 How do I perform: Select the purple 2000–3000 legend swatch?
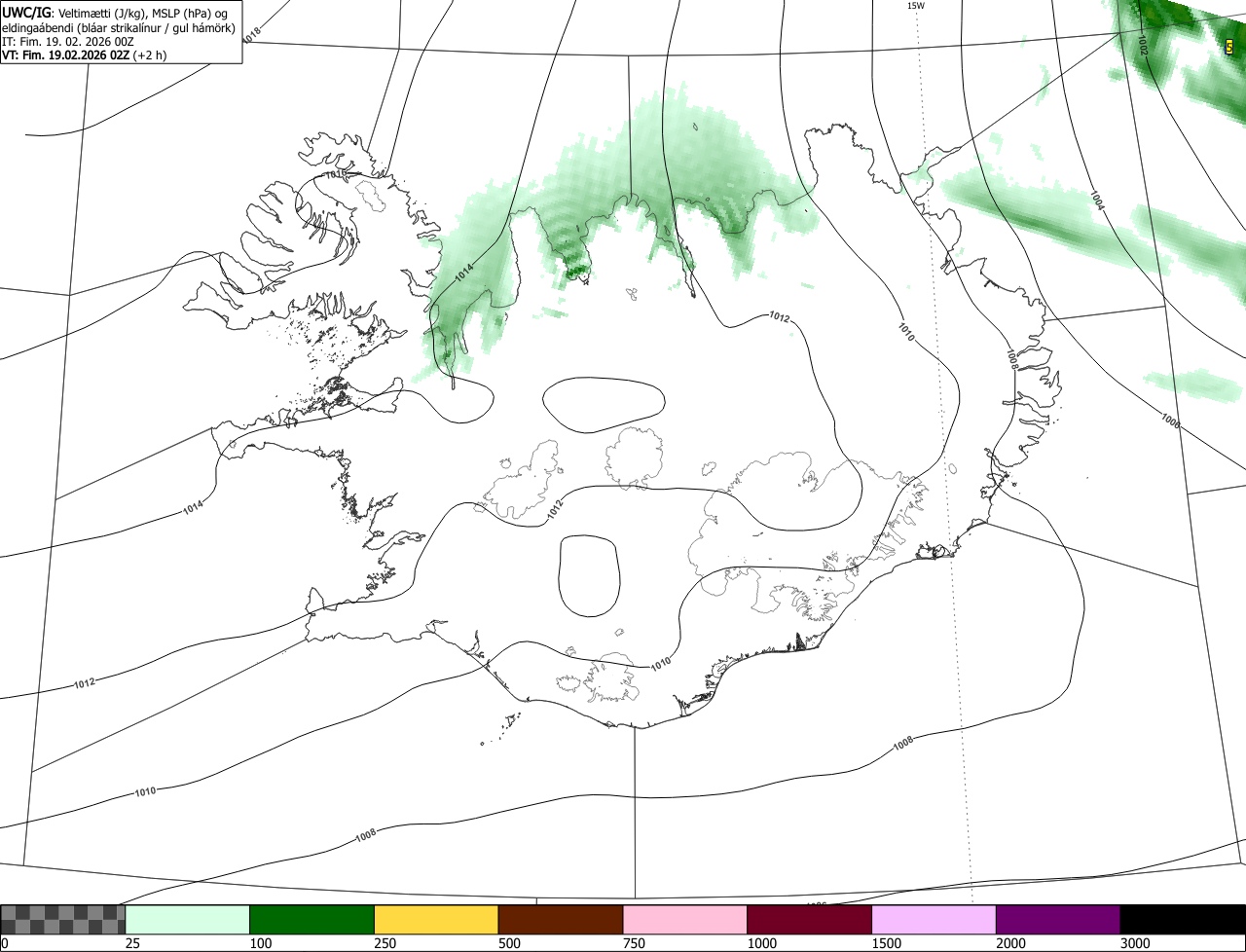[x=1058, y=920]
